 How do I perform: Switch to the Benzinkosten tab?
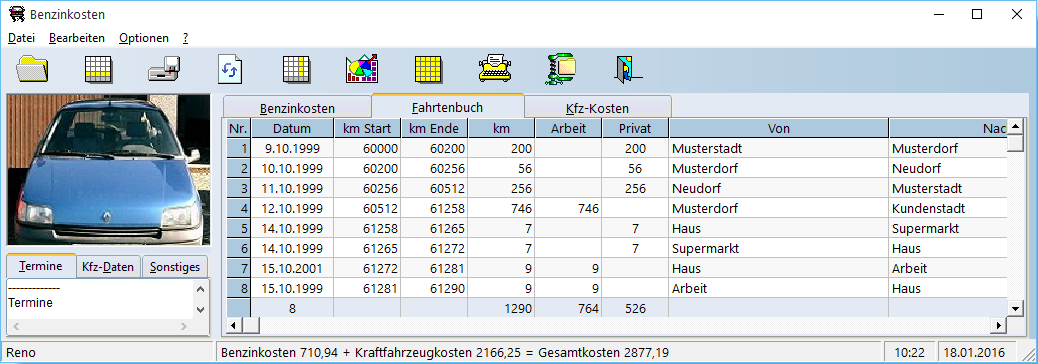[x=297, y=108]
